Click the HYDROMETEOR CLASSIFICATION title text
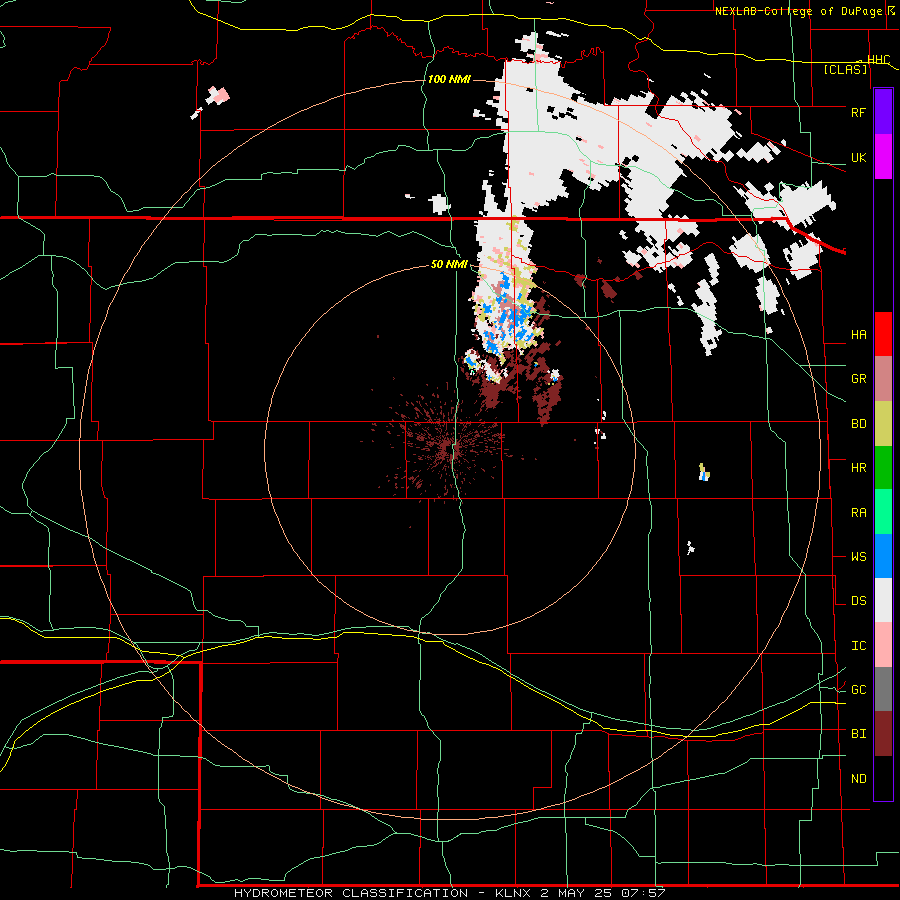This screenshot has height=900, width=900. tap(351, 893)
